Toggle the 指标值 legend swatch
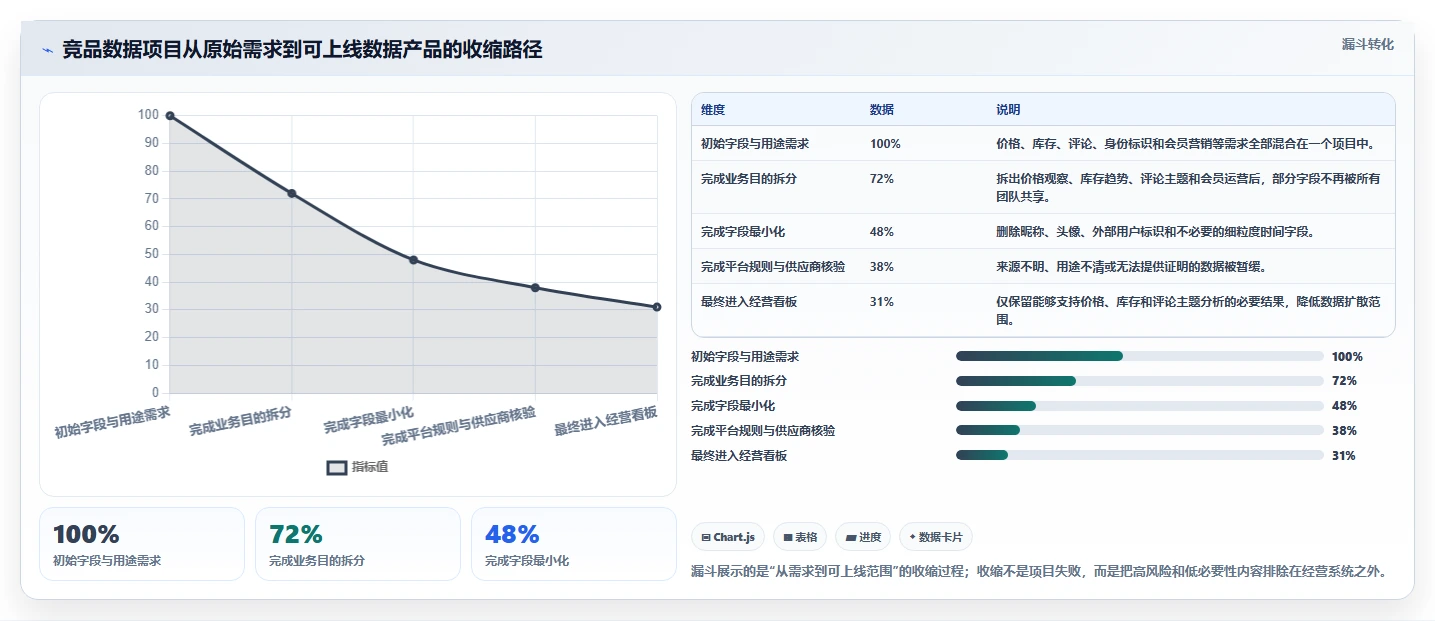The height and width of the screenshot is (621, 1435). [x=337, y=467]
